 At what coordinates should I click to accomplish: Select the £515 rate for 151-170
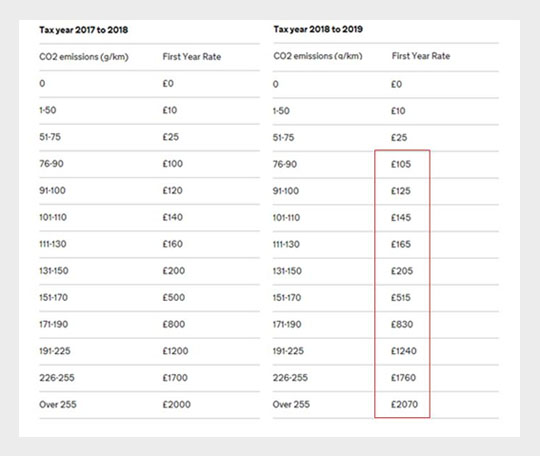(401, 298)
